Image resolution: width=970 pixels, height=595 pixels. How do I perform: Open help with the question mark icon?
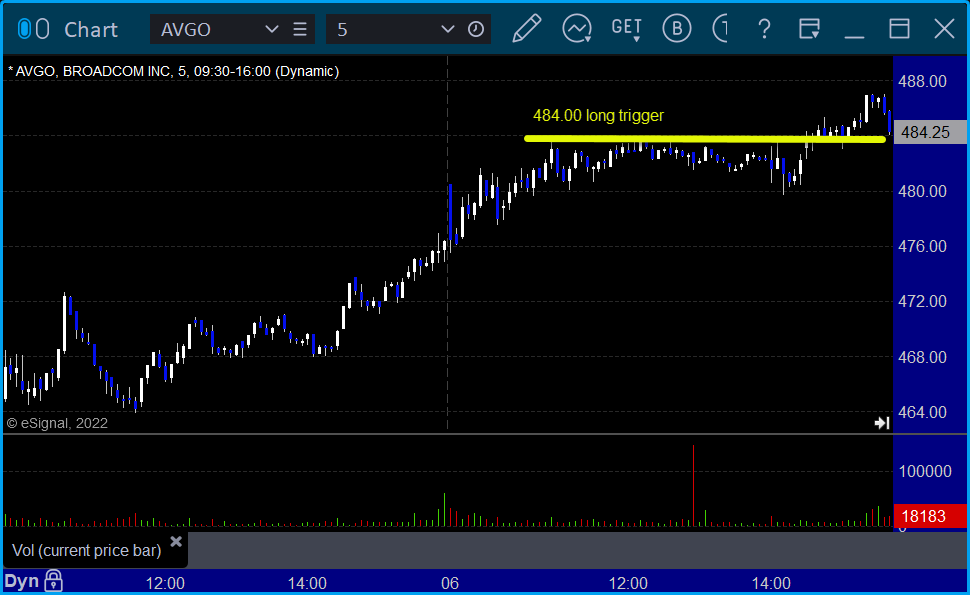tap(765, 29)
